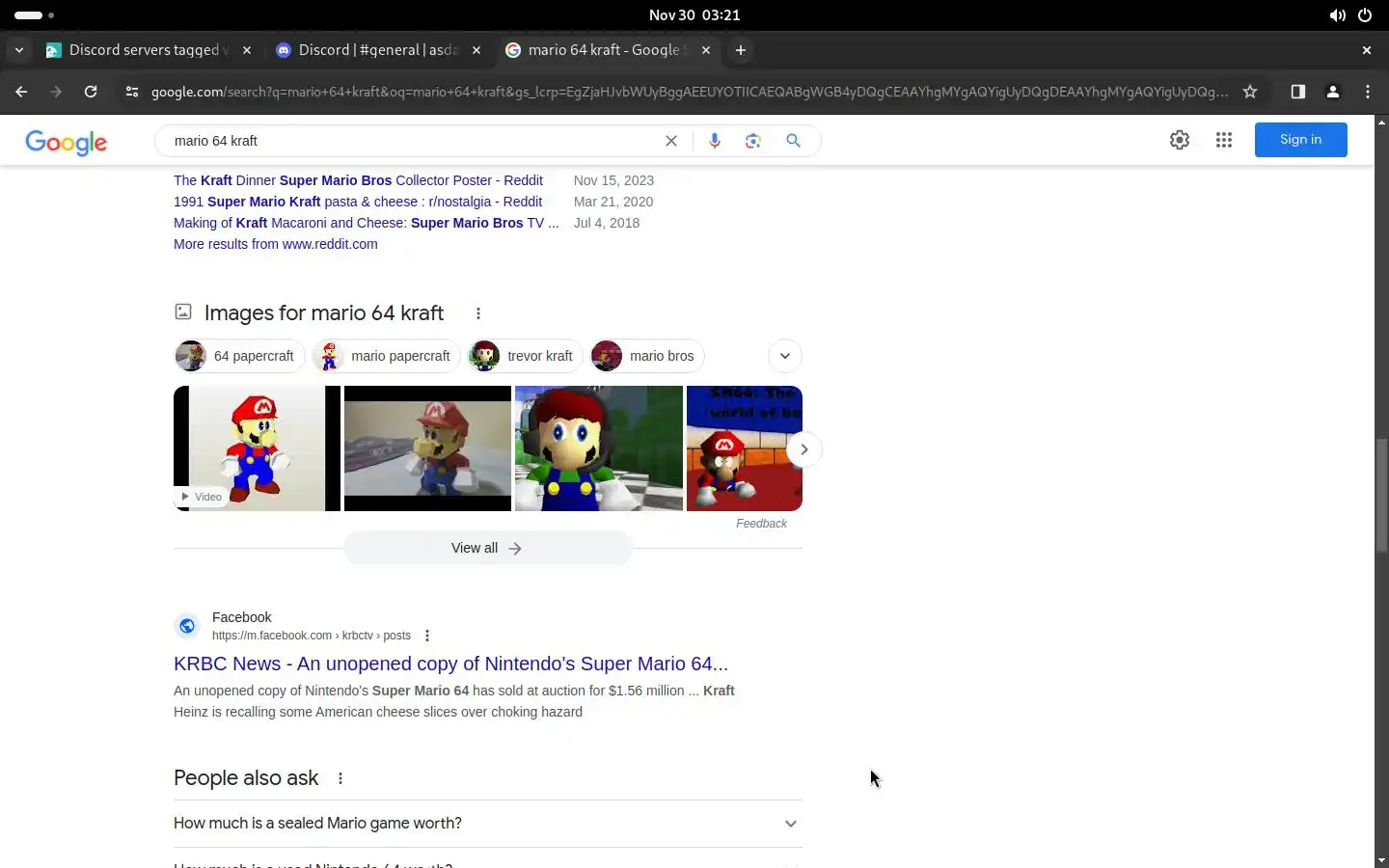
Task: Select the mario bros filter chip
Action: (647, 356)
